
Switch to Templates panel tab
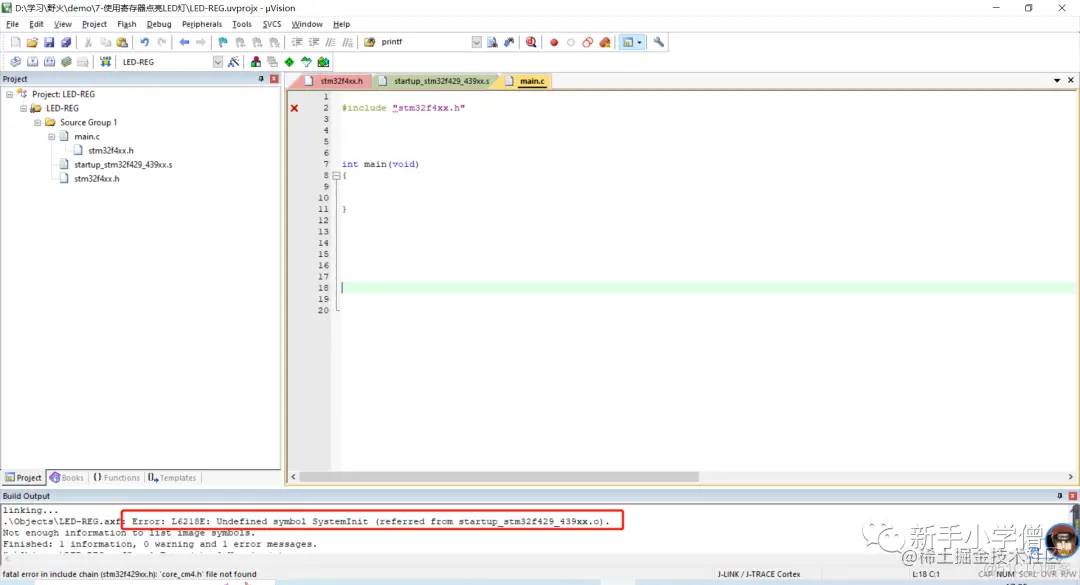(x=172, y=478)
